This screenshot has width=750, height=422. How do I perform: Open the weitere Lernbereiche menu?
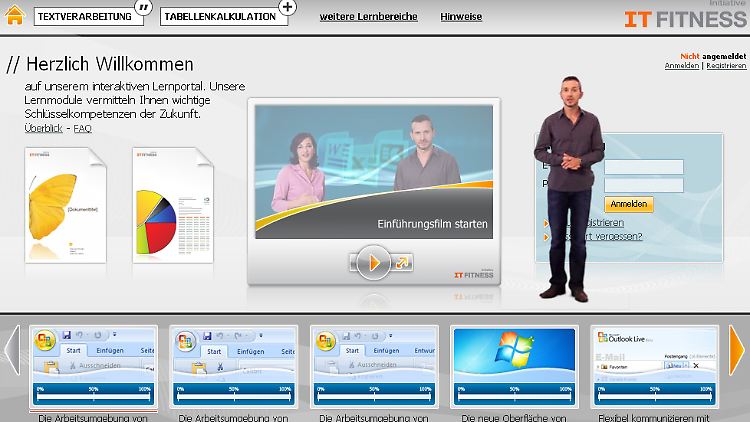click(x=369, y=17)
